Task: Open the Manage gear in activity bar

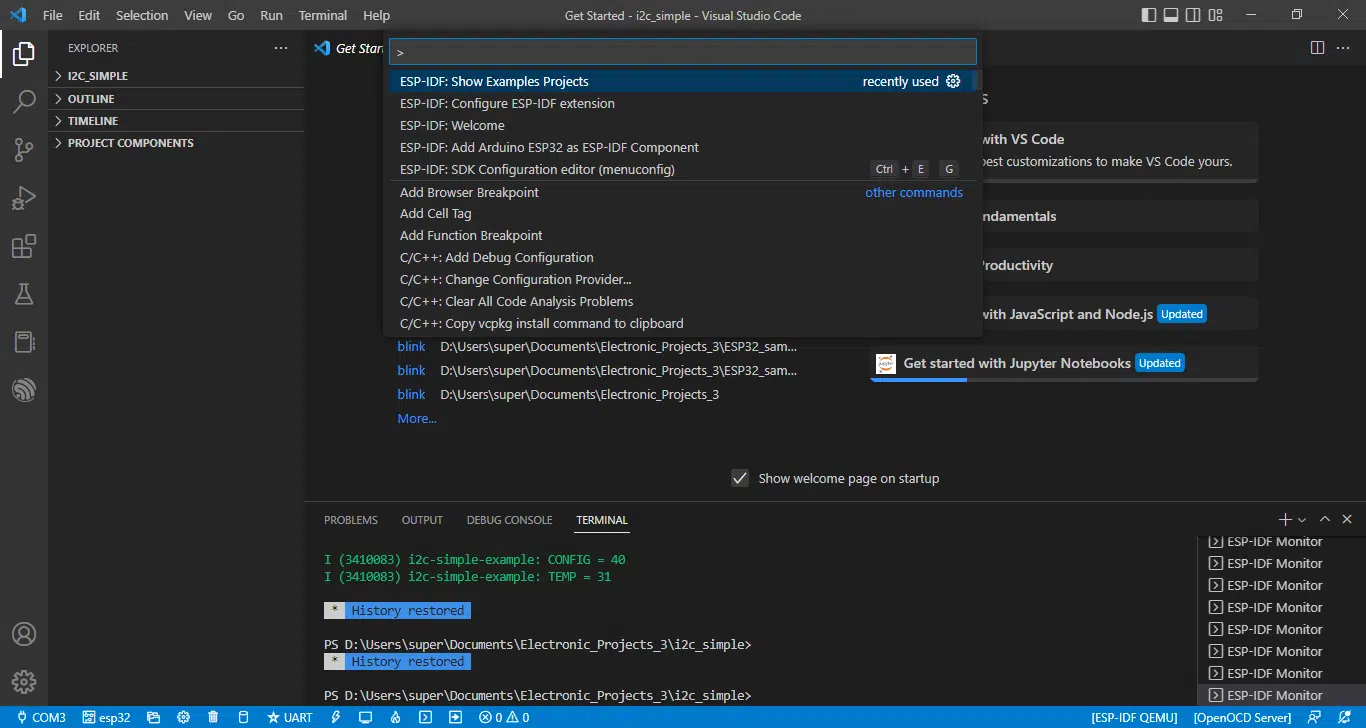Action: [24, 682]
